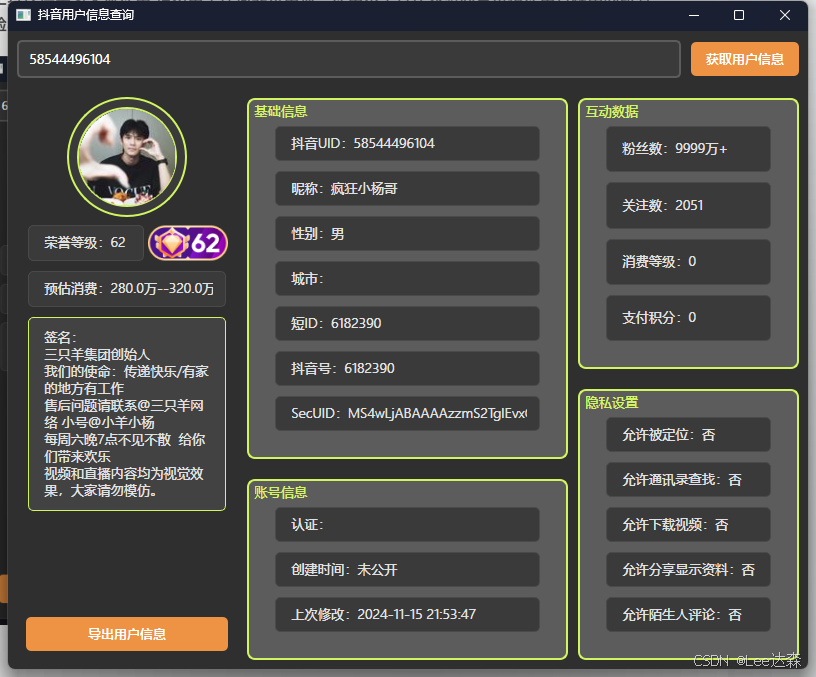Select the 消费等级: 0 field
This screenshot has height=677, width=816.
coord(688,262)
